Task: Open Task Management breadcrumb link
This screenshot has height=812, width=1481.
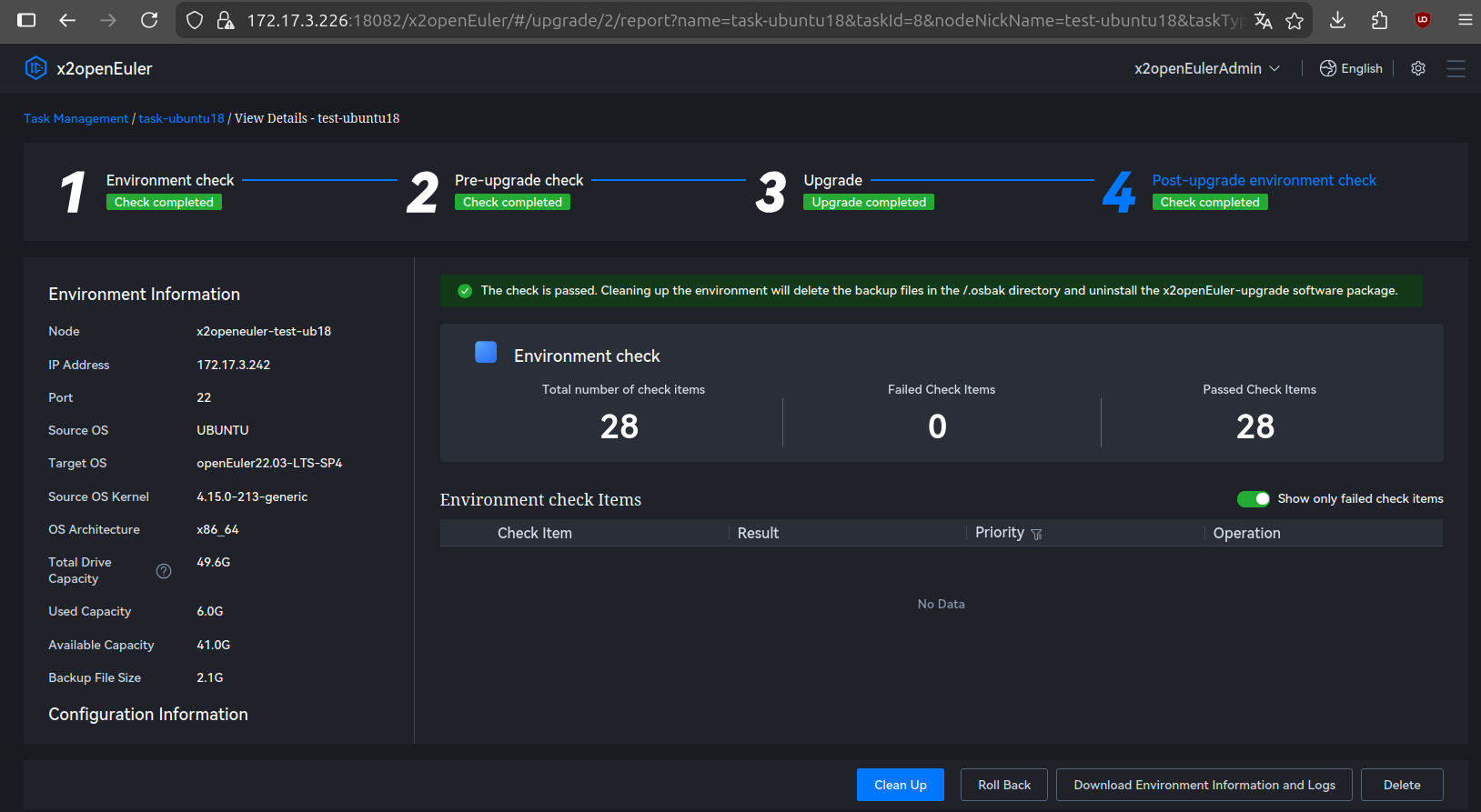Action: [x=76, y=118]
